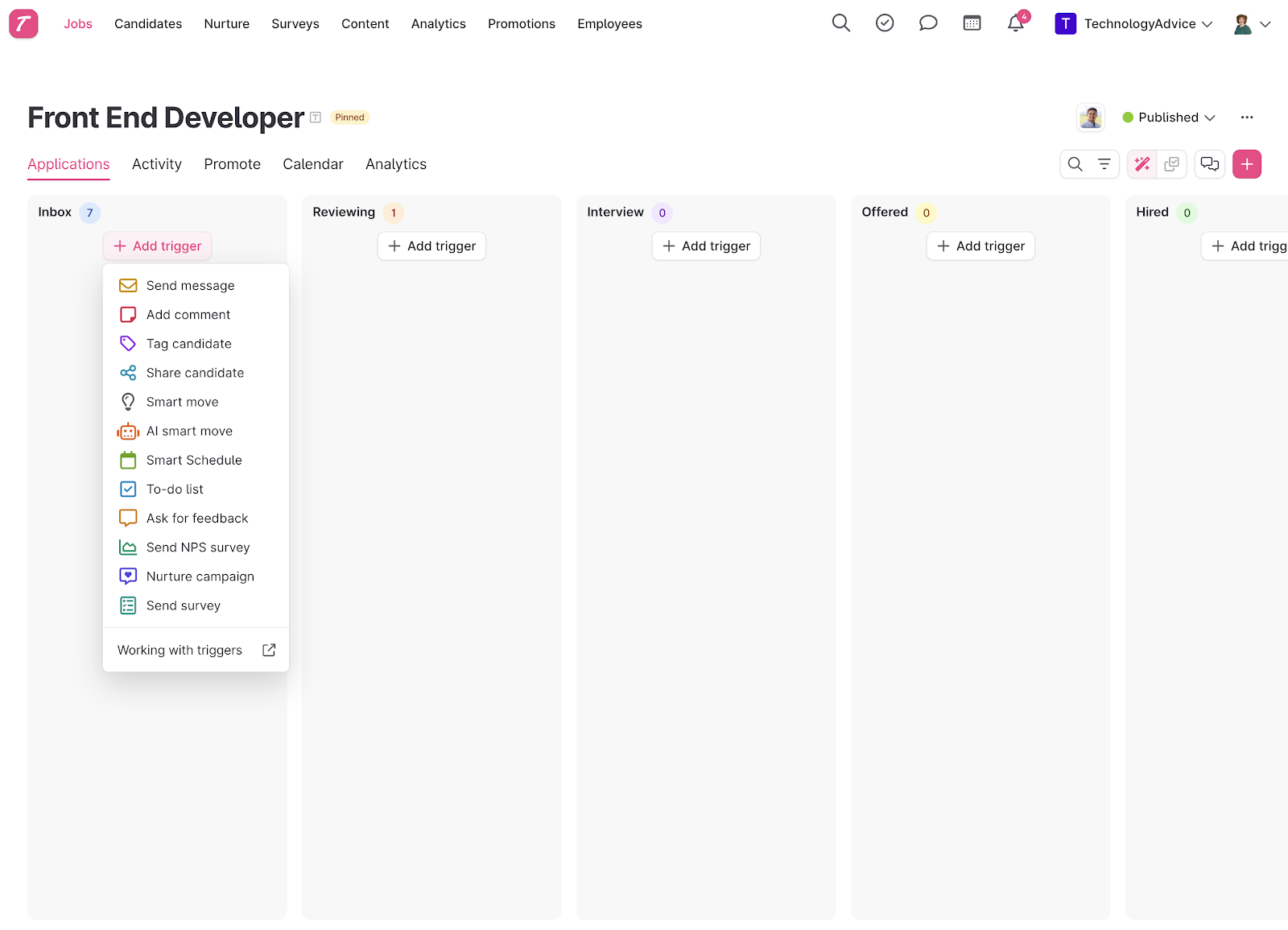Viewport: 1288px width, 930px height.
Task: Switch to the Promote tab
Action: pyautogui.click(x=232, y=164)
